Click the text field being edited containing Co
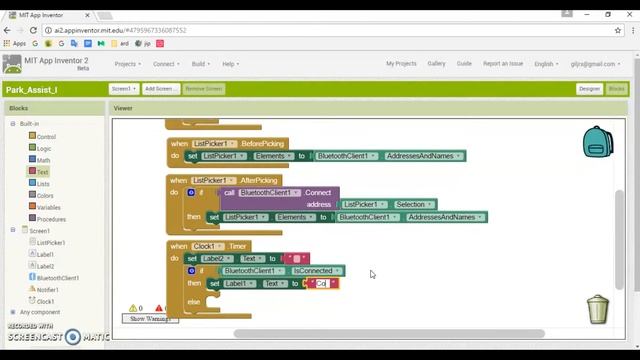The image size is (640, 360). click(x=322, y=283)
